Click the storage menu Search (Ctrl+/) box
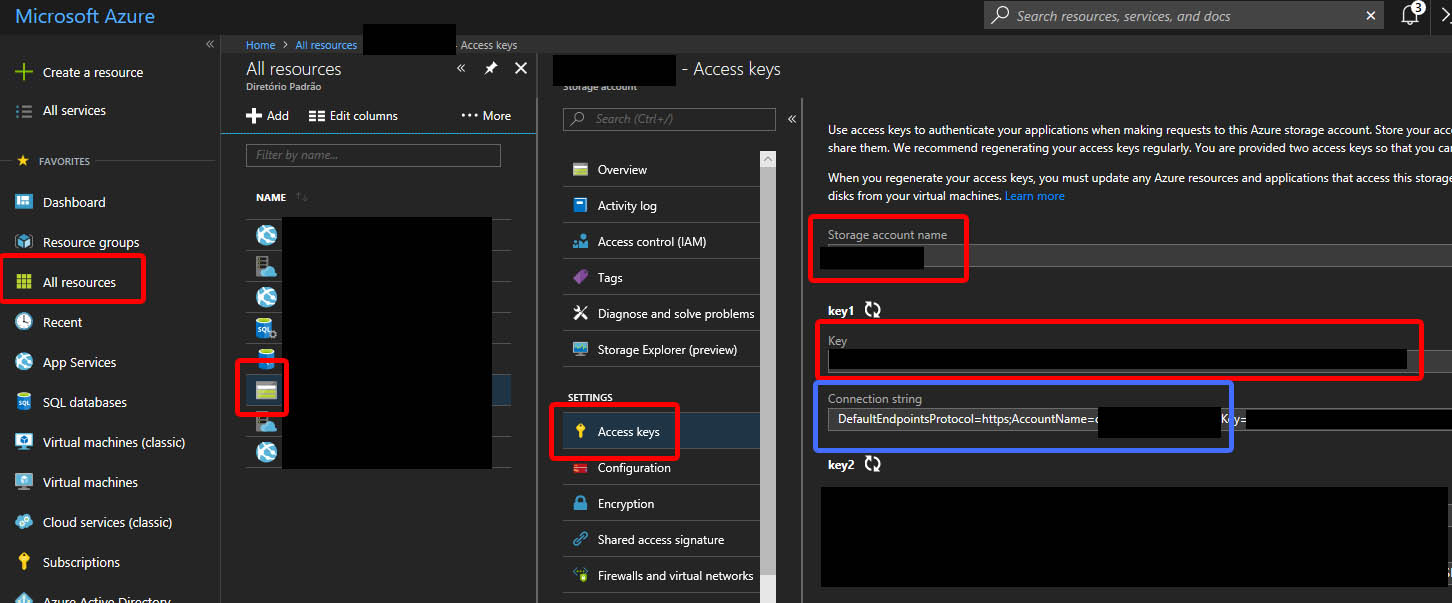 (x=669, y=119)
